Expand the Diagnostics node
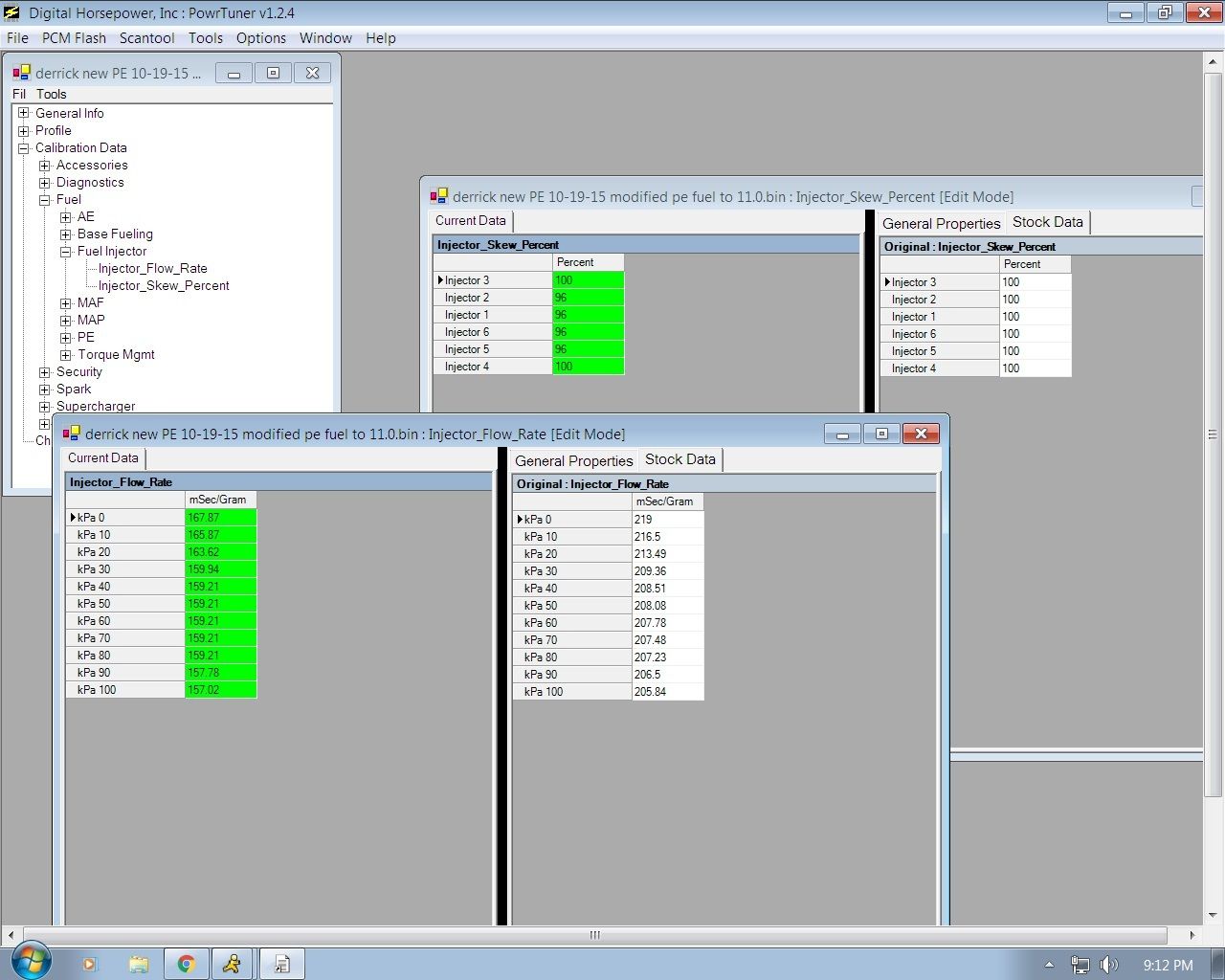Screen dimensions: 1225x980 pyautogui.click(x=45, y=182)
